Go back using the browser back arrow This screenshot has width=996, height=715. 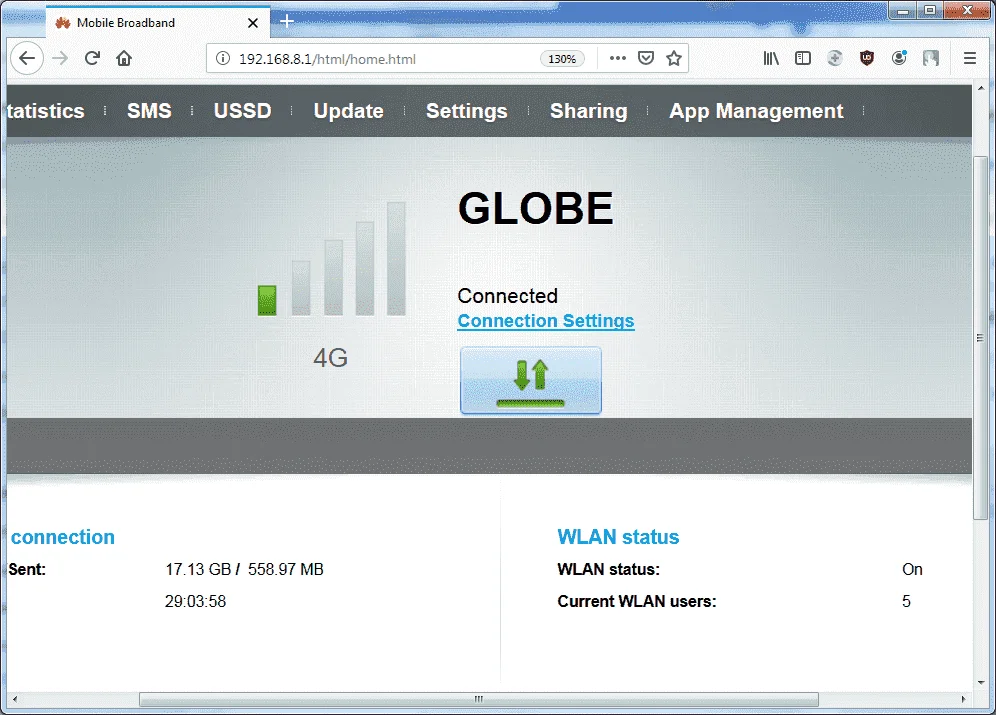click(x=27, y=58)
